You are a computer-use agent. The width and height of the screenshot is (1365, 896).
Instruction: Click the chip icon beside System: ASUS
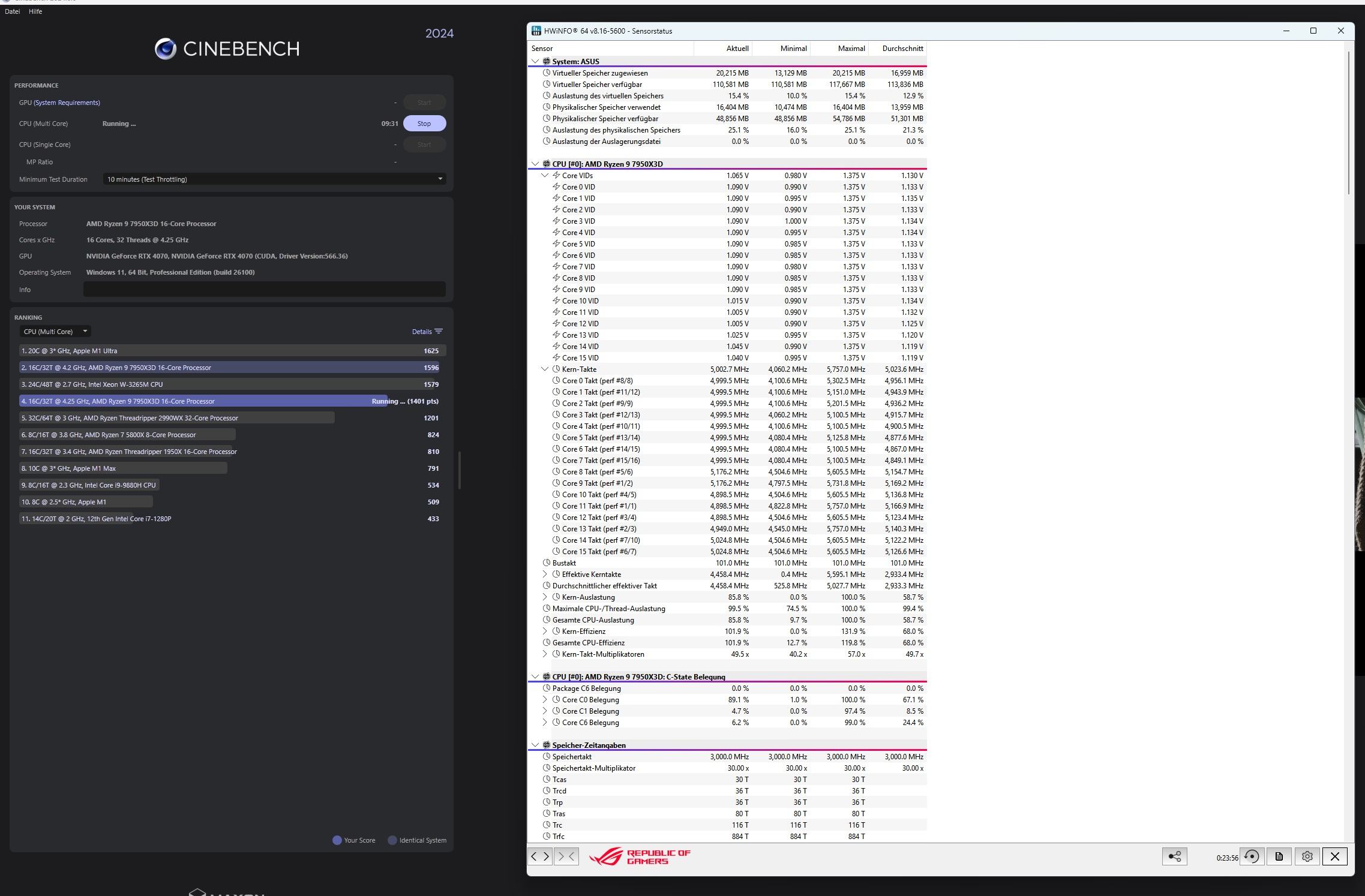coord(547,61)
